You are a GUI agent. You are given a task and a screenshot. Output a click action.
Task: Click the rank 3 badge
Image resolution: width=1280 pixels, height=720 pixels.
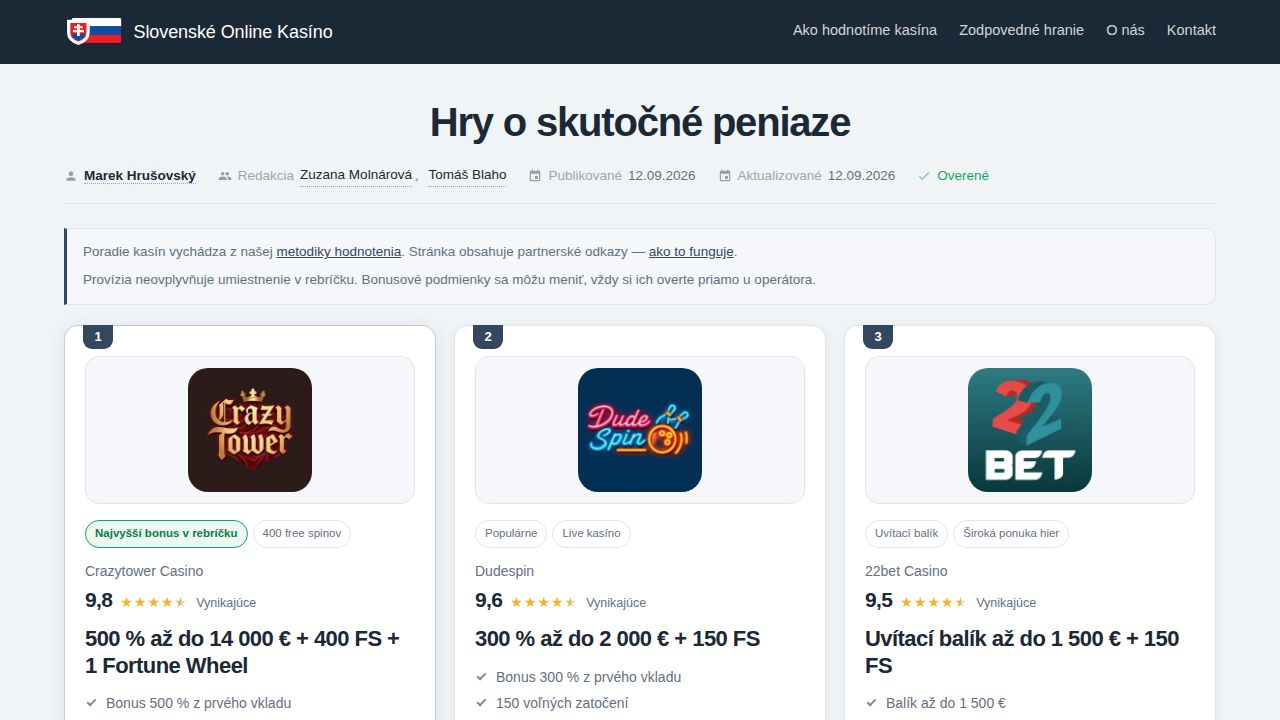click(x=878, y=337)
